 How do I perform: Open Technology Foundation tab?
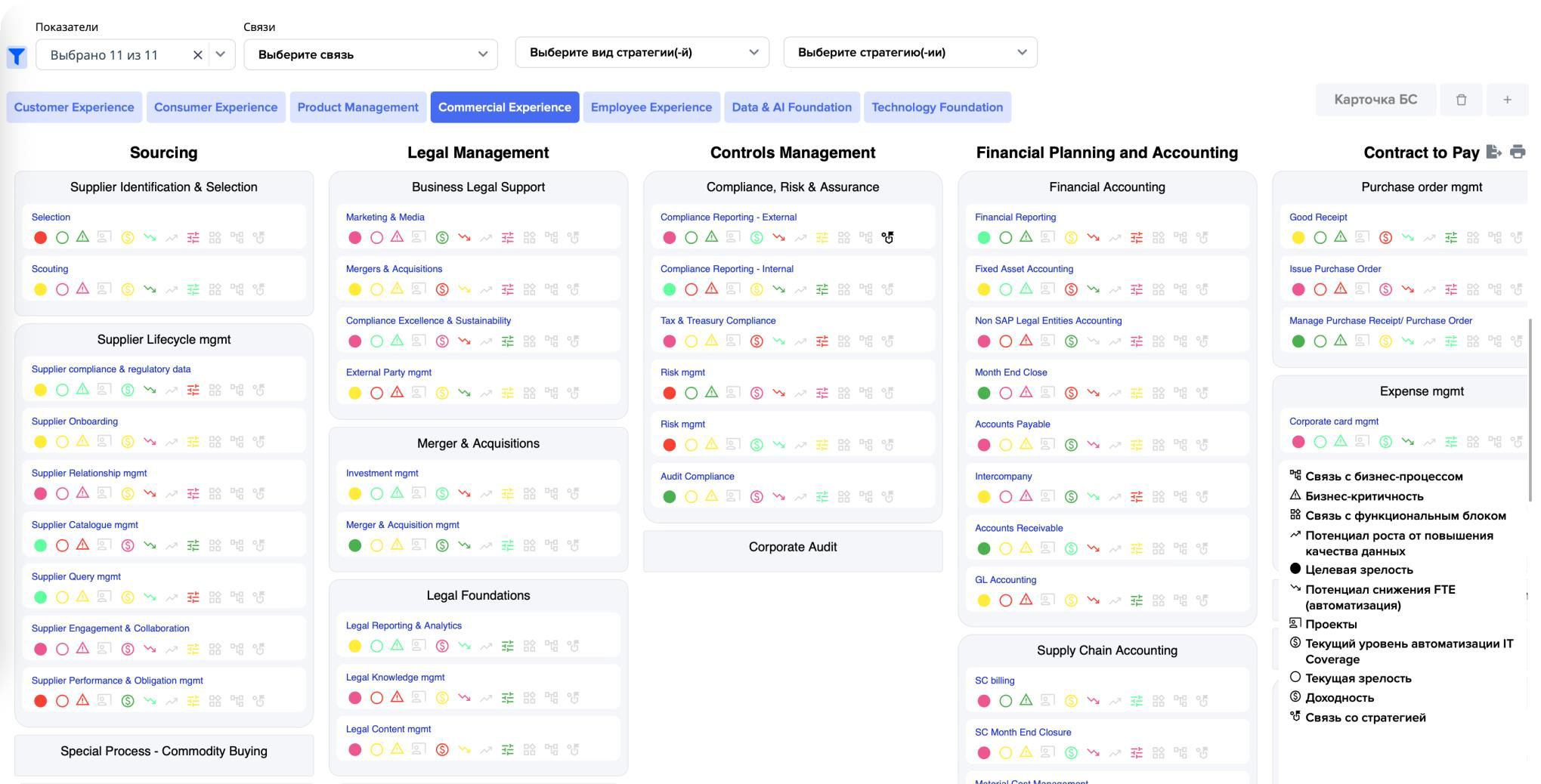pyautogui.click(x=937, y=107)
